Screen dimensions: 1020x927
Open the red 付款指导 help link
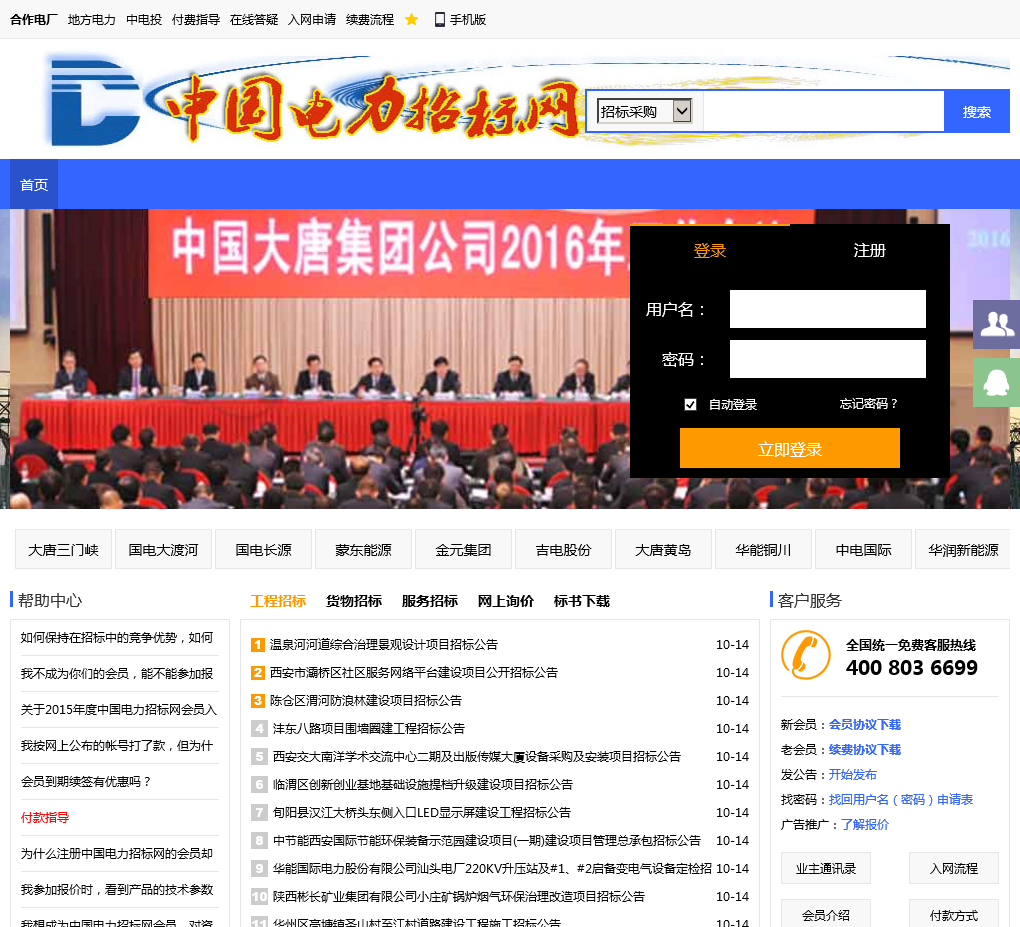click(x=45, y=817)
